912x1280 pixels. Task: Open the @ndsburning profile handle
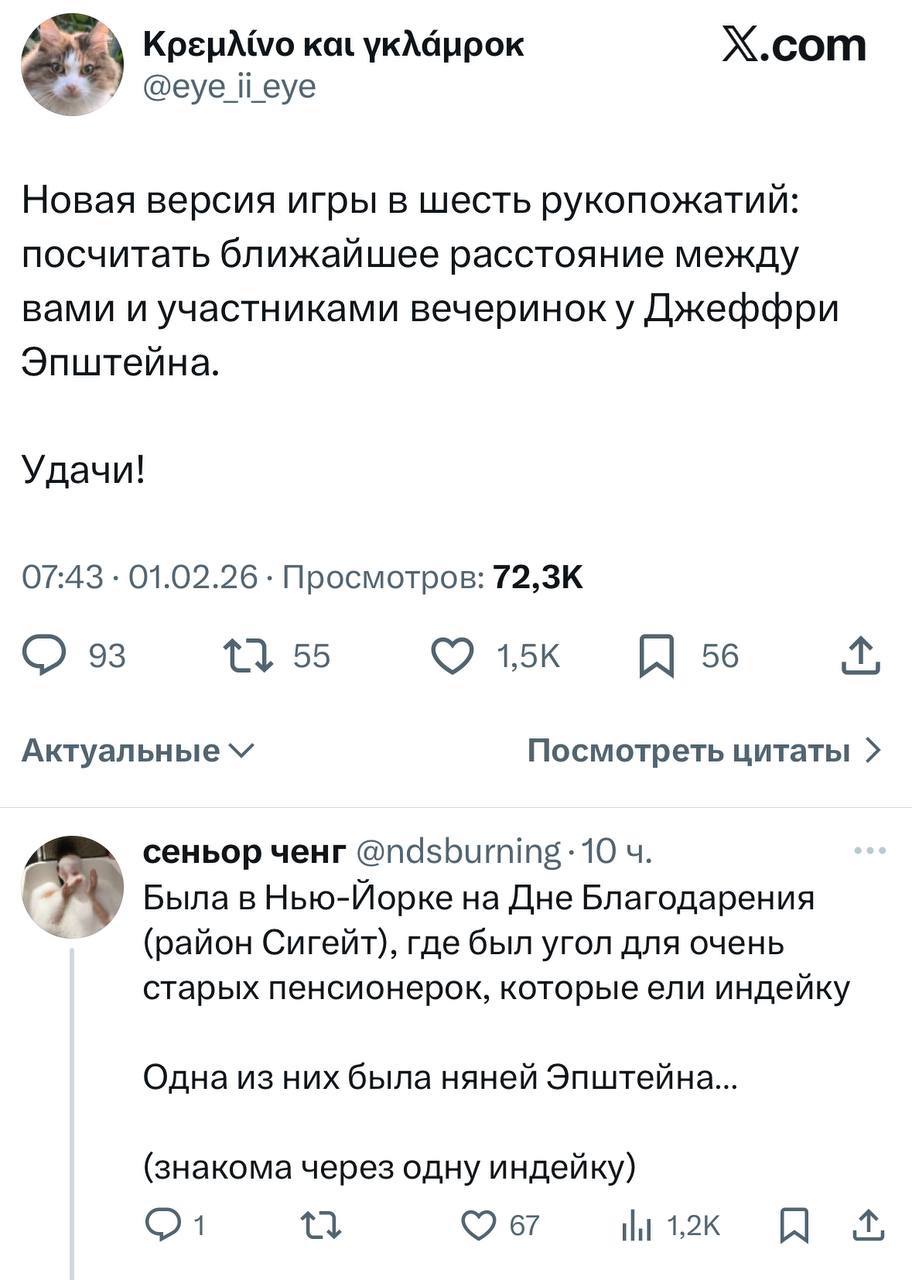458,851
